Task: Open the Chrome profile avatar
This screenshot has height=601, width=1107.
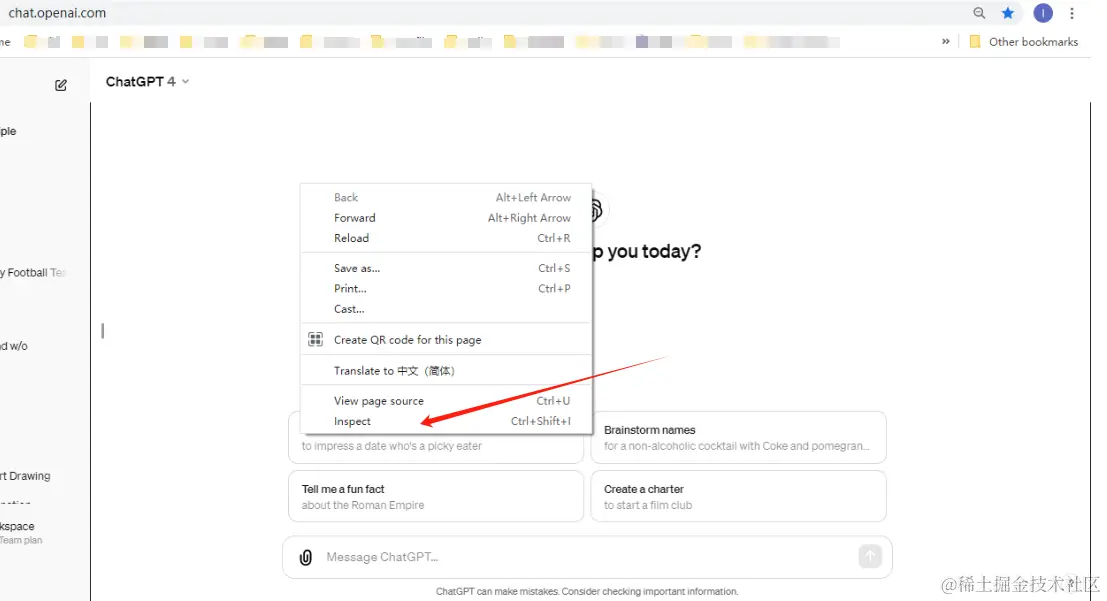Action: pos(1043,13)
